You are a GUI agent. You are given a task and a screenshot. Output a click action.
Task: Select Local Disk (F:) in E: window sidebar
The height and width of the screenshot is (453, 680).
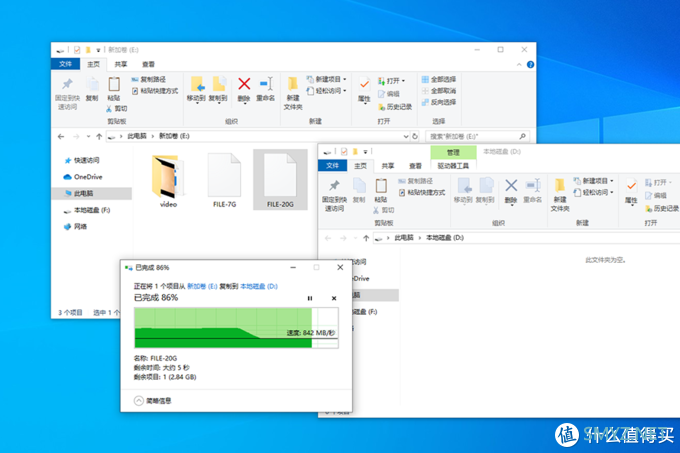pyautogui.click(x=87, y=210)
